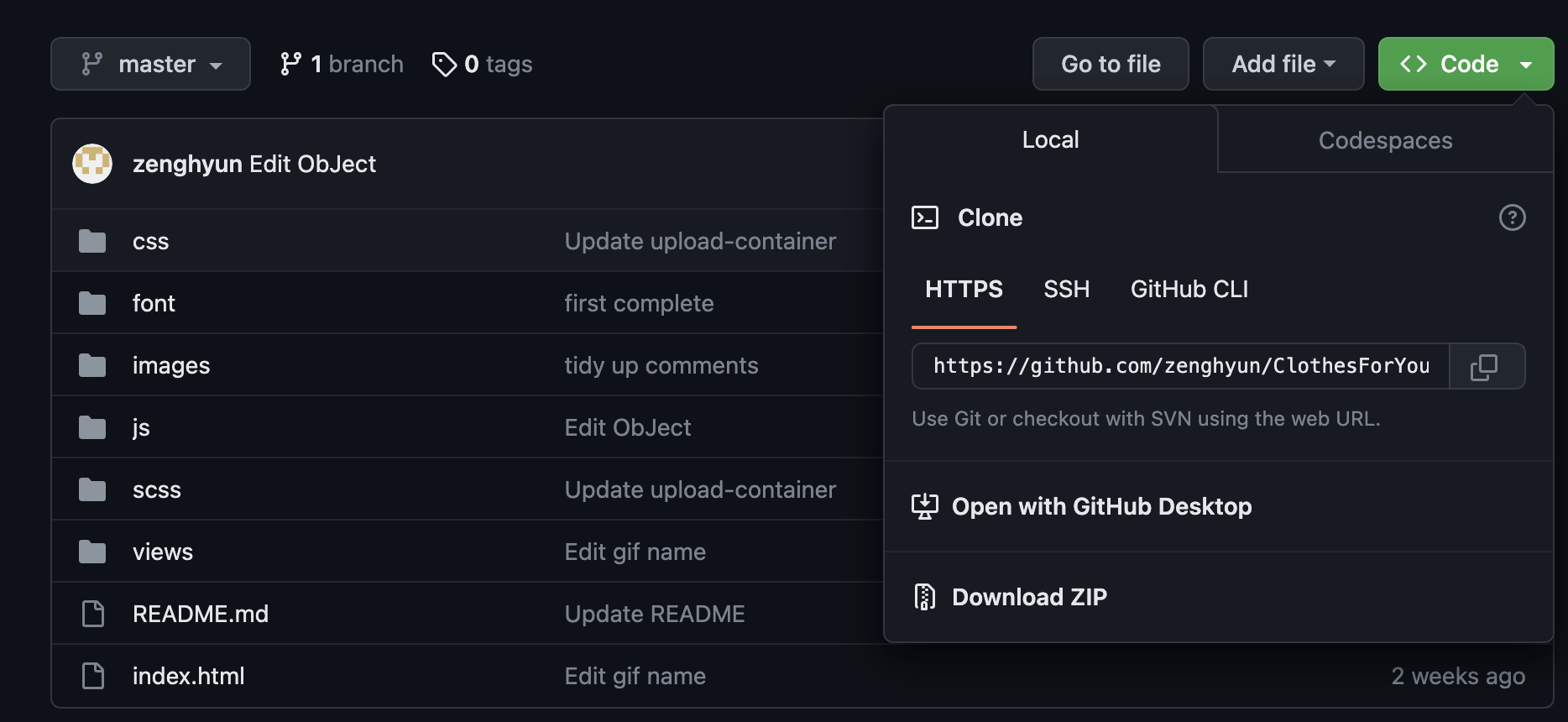Open the Update README commit message
The height and width of the screenshot is (722, 1568).
[x=655, y=614]
